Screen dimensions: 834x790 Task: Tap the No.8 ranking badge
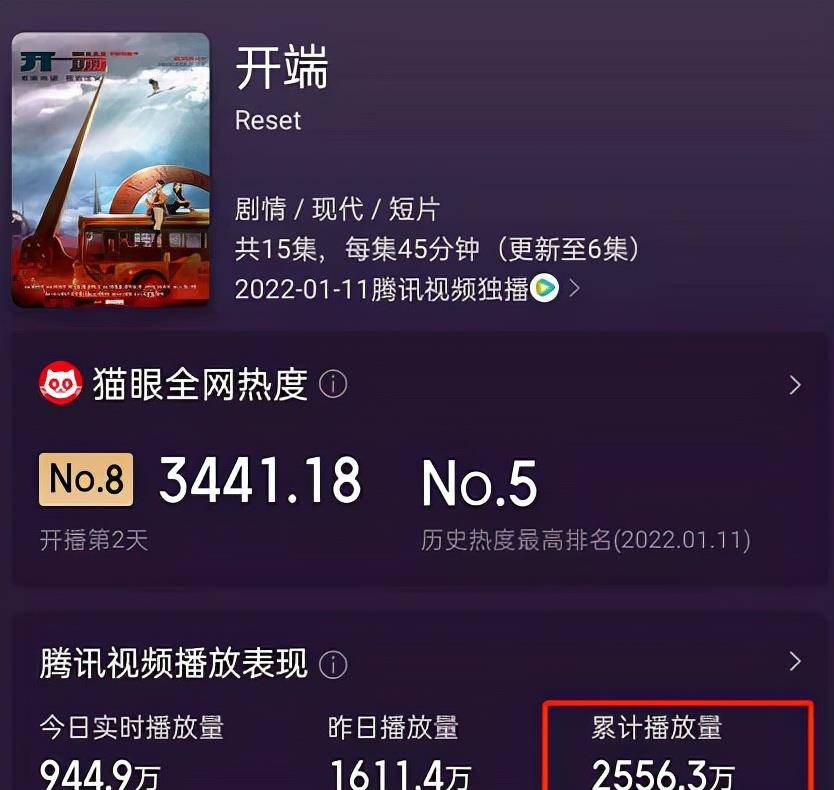[86, 479]
